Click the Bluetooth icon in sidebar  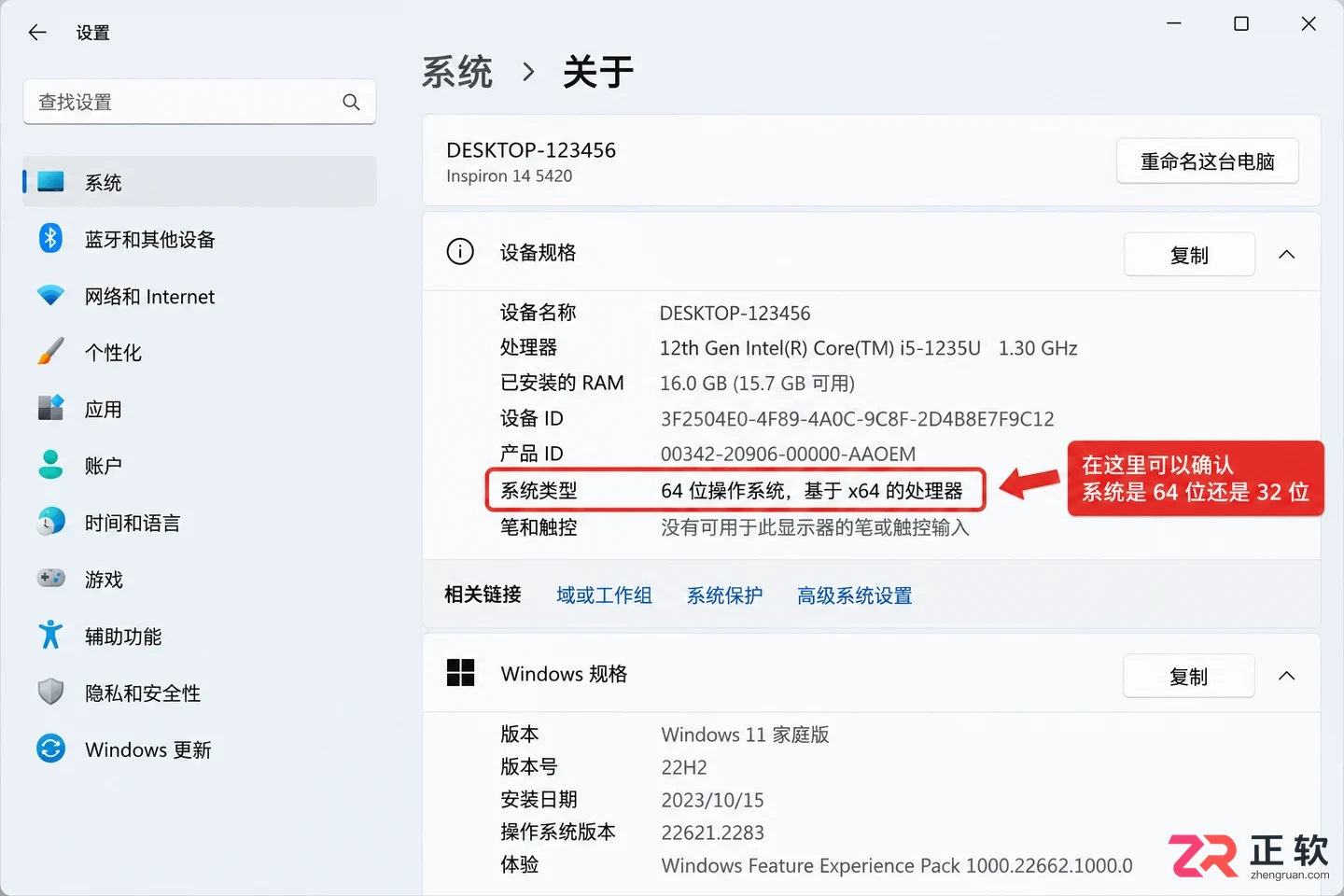pyautogui.click(x=50, y=238)
